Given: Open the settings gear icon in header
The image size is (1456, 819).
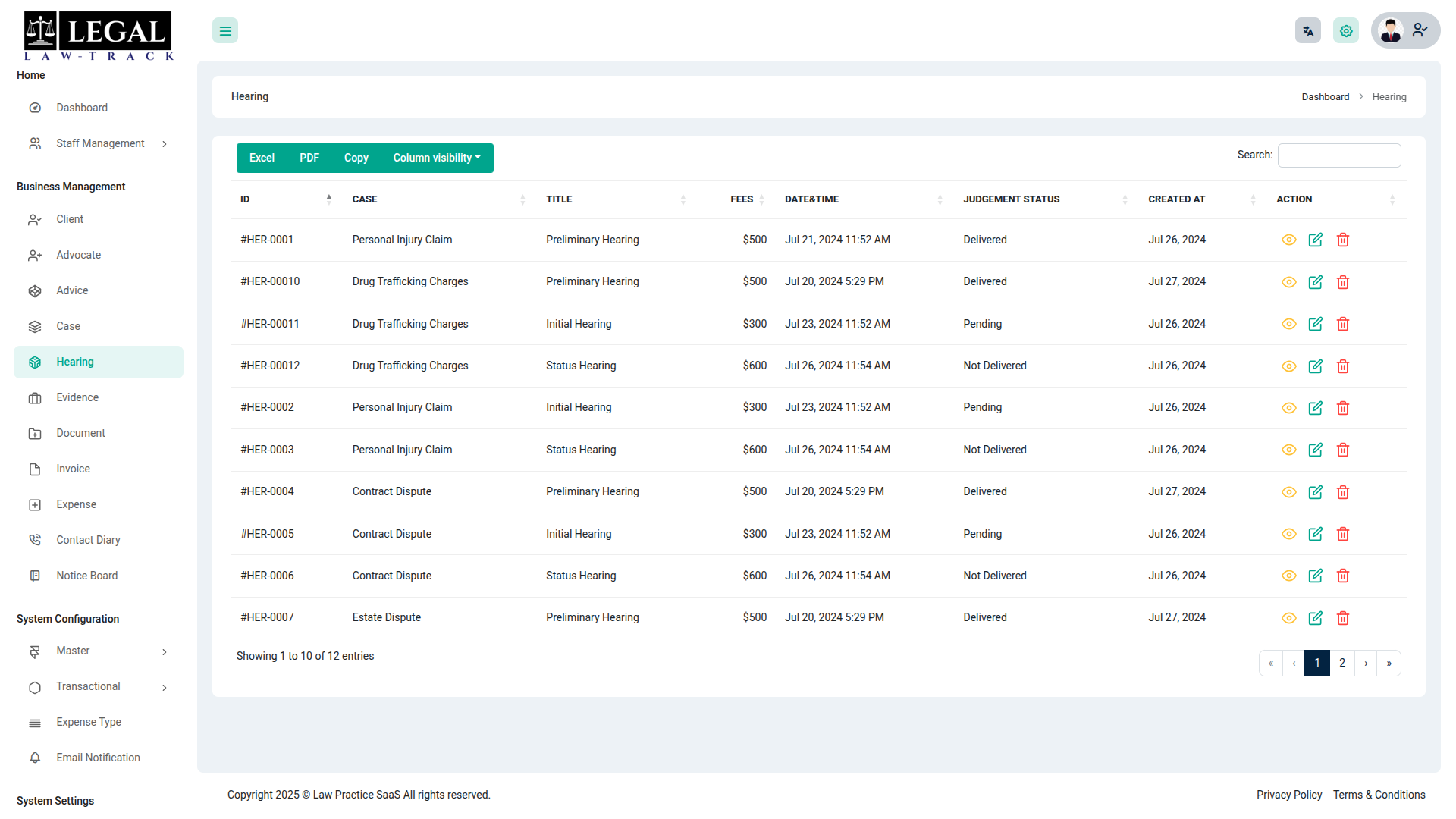Looking at the screenshot, I should (1346, 31).
